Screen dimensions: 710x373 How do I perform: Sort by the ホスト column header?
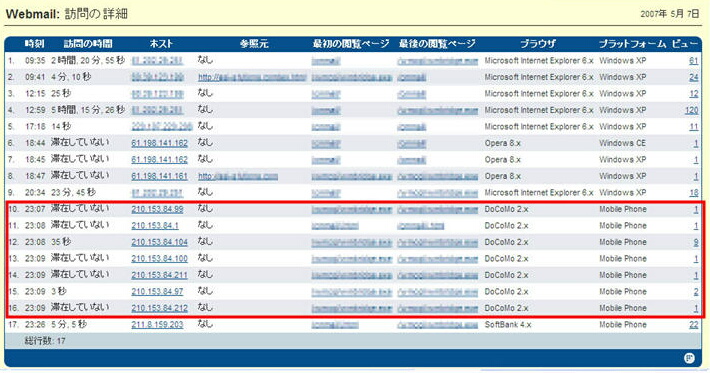(161, 44)
